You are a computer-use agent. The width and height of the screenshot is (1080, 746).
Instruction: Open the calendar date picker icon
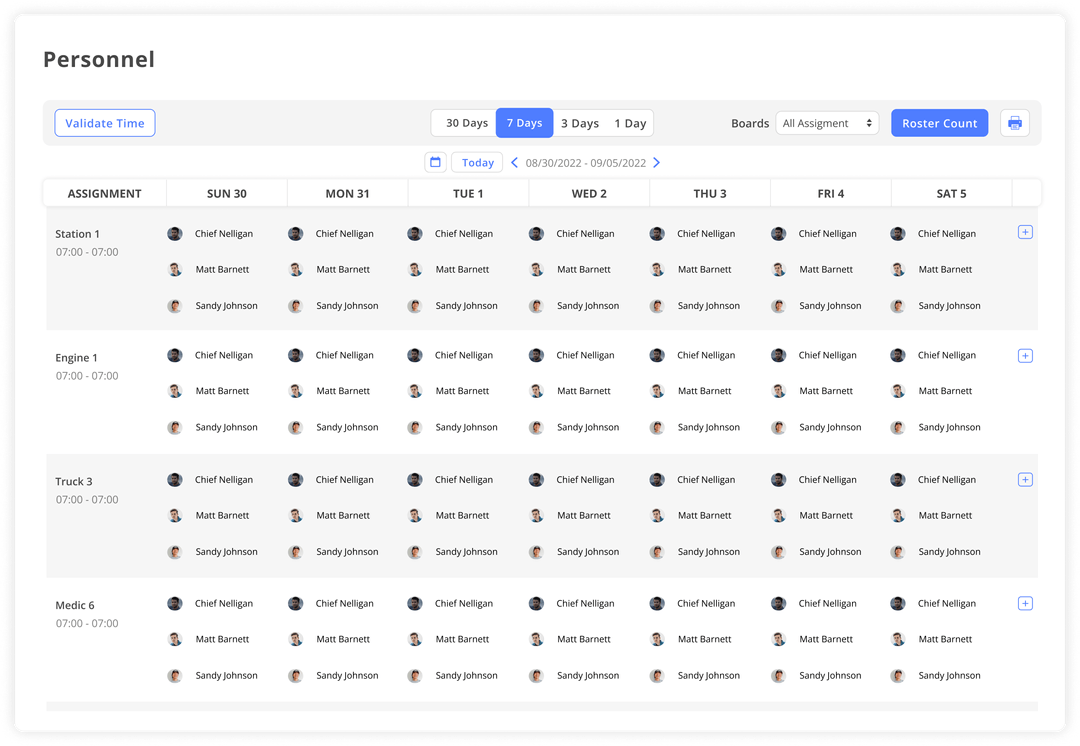click(435, 162)
